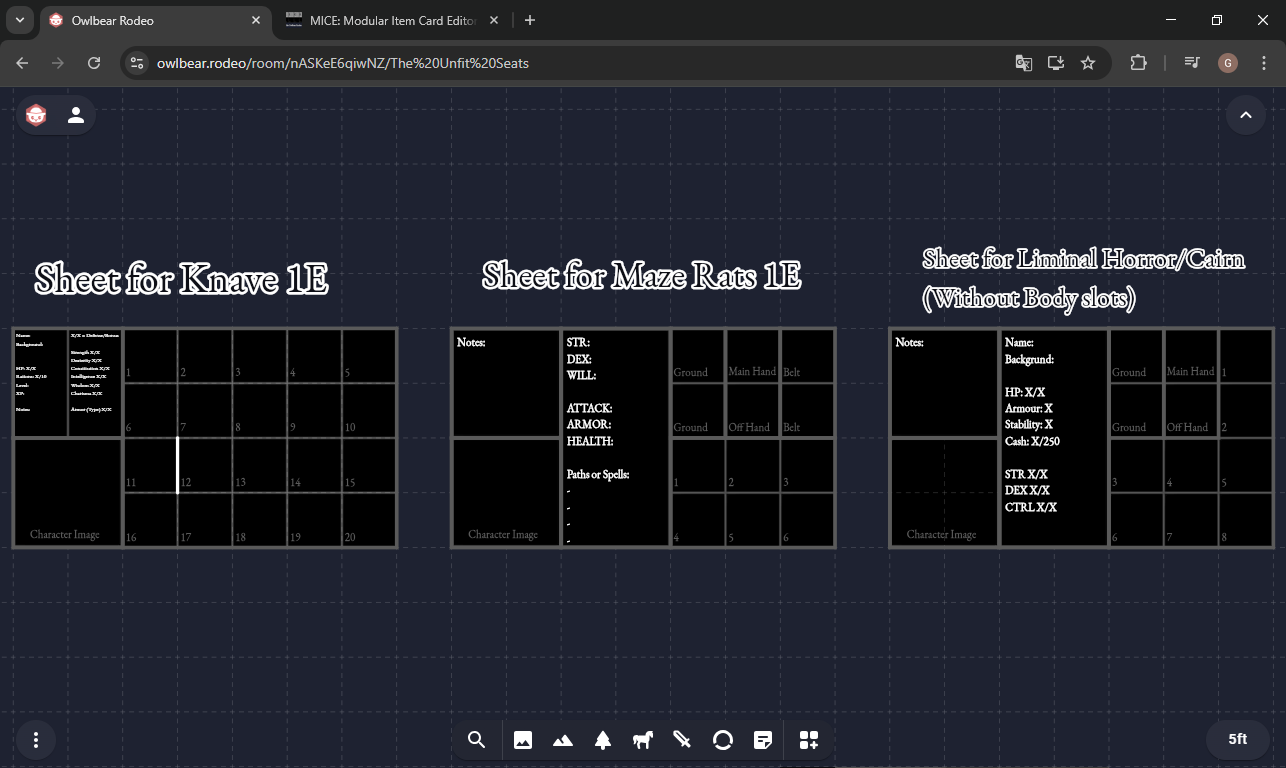This screenshot has width=1286, height=768.
Task: Click the Owlbear Rodeo owl logo button
Action: tap(36, 115)
